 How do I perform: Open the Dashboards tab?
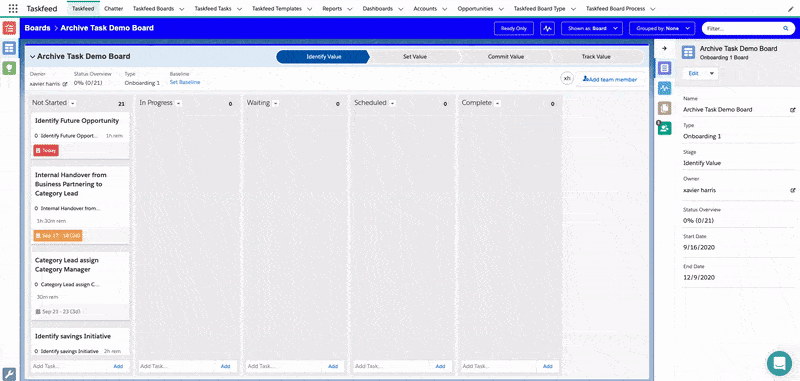tap(378, 9)
